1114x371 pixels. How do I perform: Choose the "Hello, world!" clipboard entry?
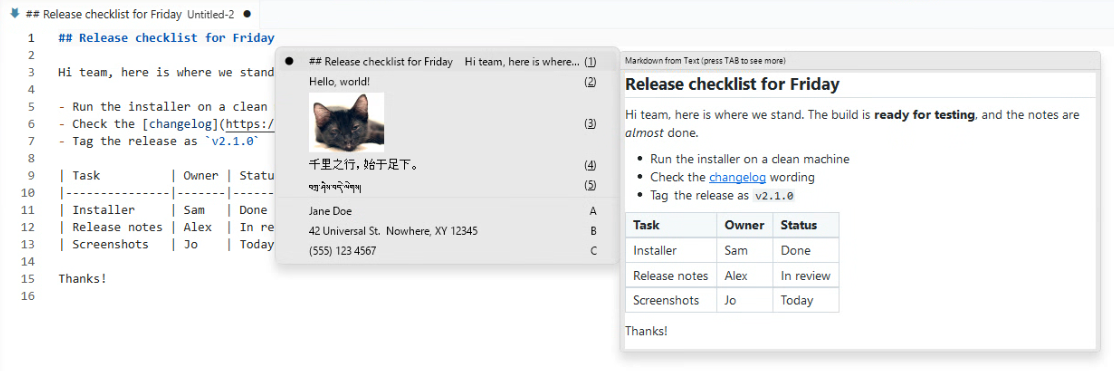(x=446, y=82)
